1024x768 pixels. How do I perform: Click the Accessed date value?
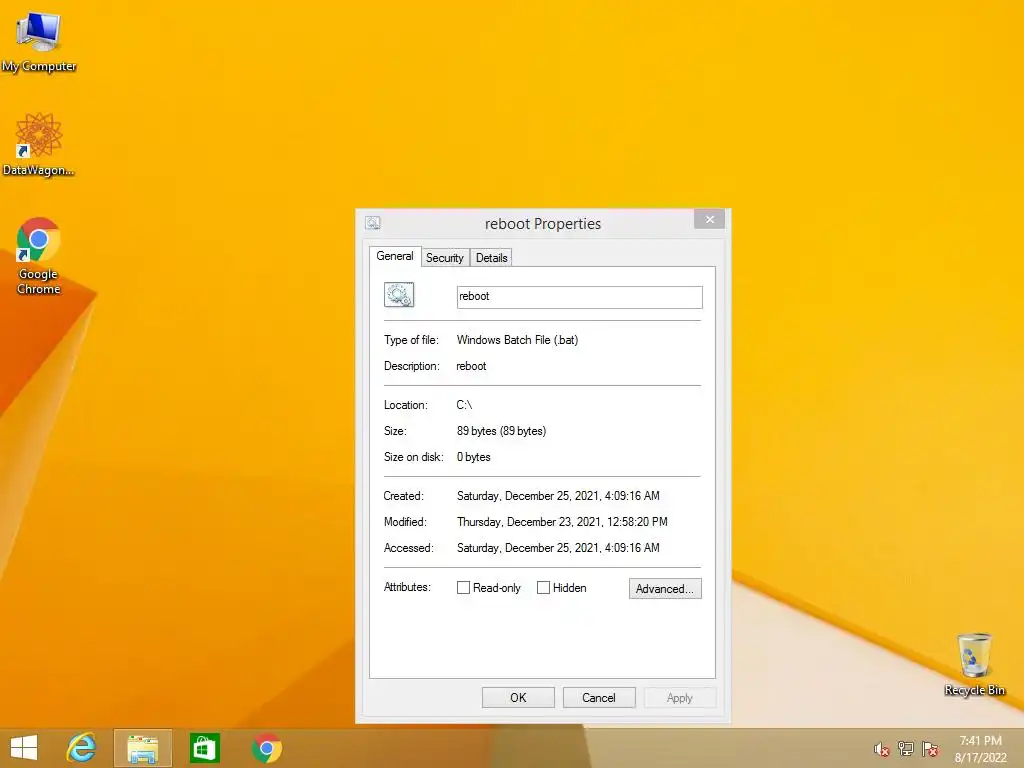coord(558,548)
